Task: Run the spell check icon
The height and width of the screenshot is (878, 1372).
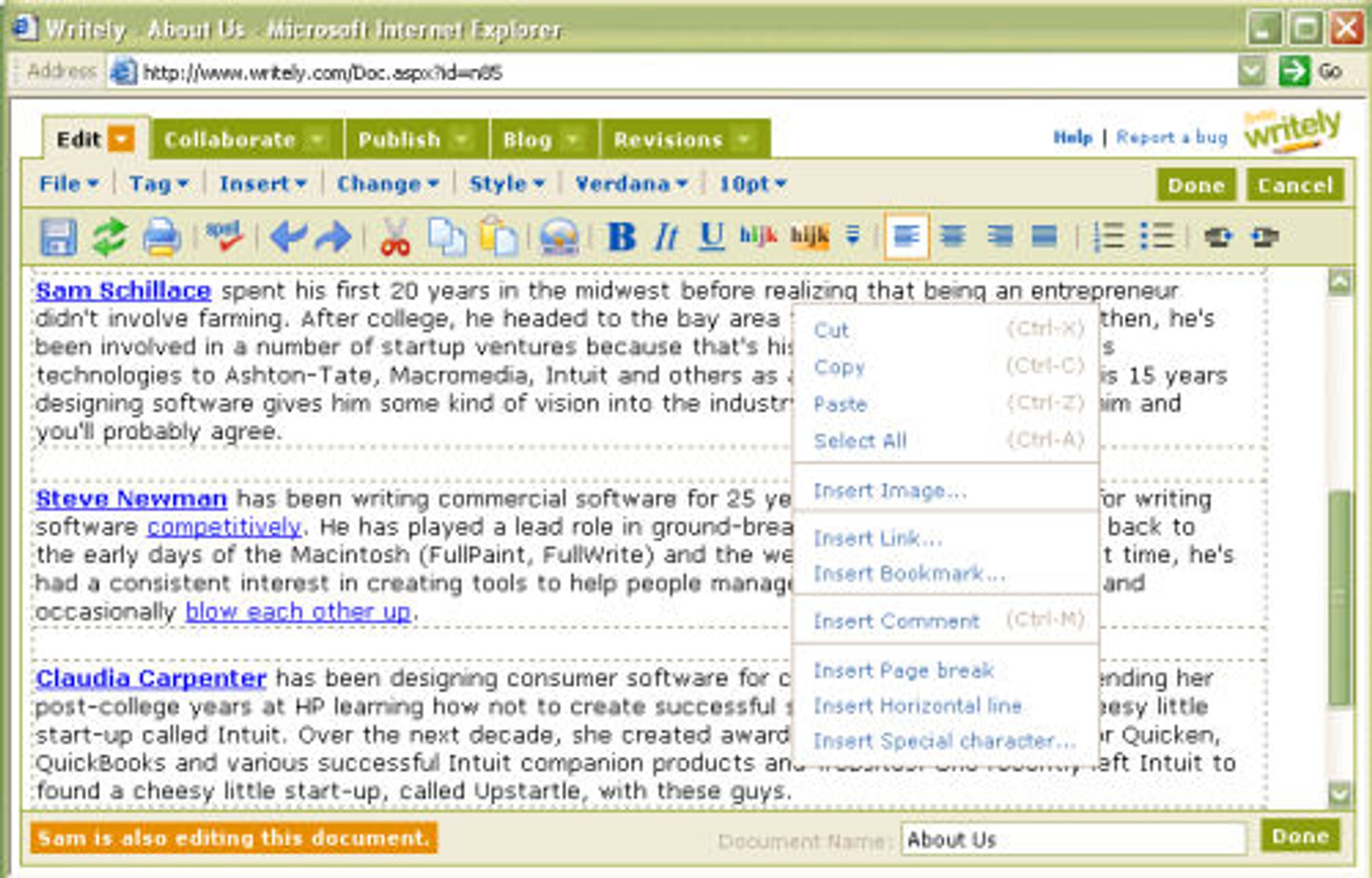Action: pyautogui.click(x=224, y=236)
